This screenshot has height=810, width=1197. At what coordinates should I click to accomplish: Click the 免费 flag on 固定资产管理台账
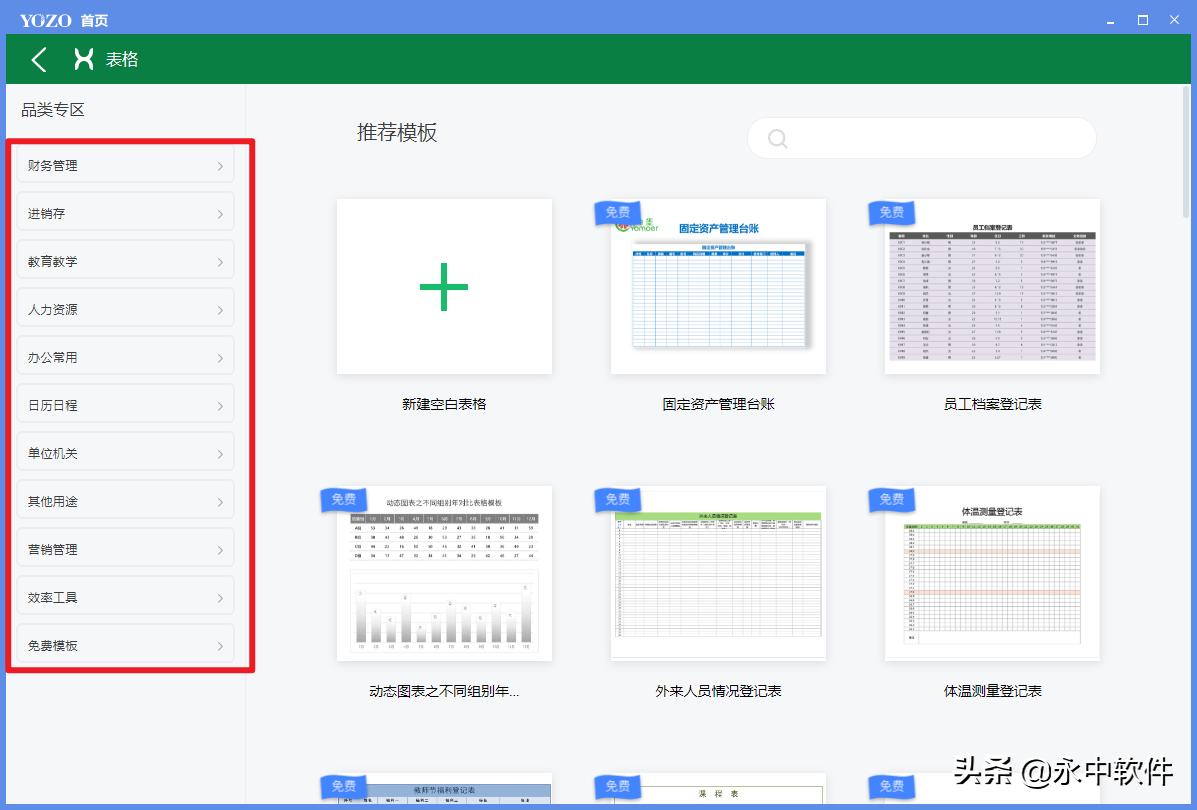(616, 212)
